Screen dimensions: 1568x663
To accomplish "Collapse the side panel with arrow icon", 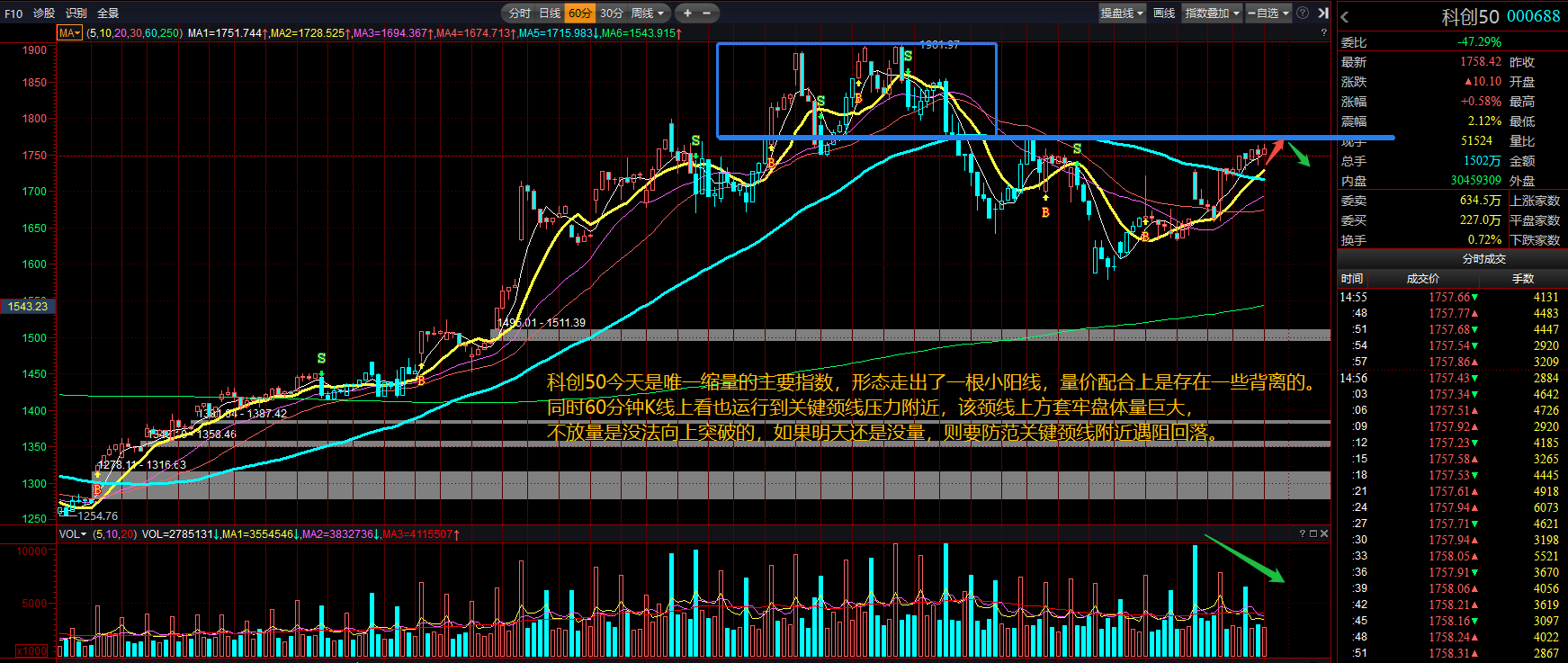I will click(x=1323, y=13).
